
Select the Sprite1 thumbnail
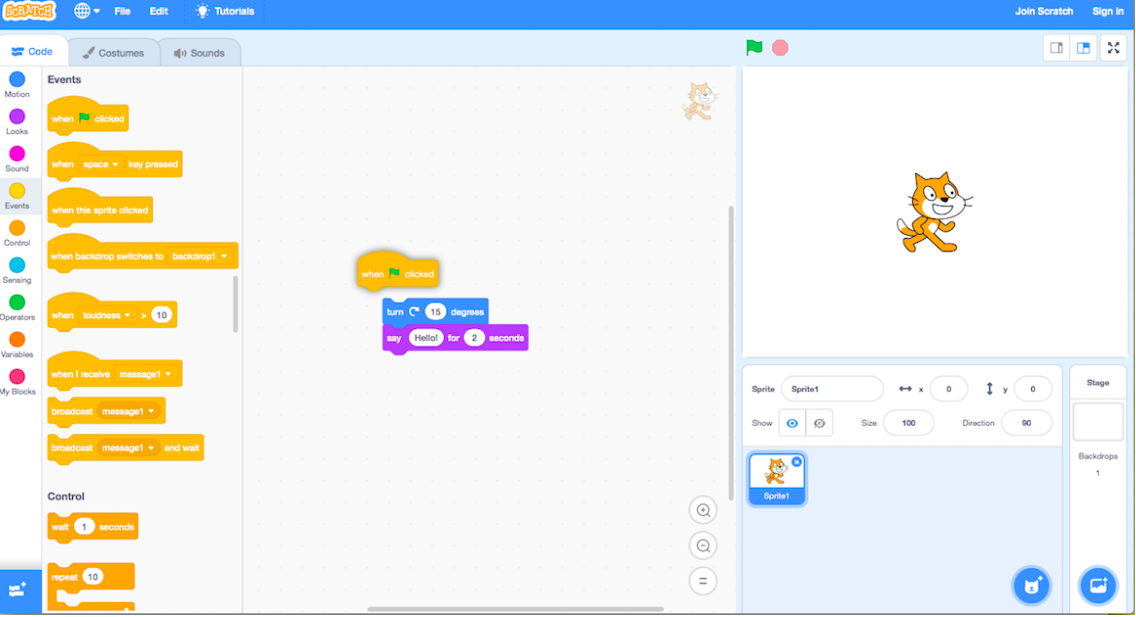(x=776, y=479)
